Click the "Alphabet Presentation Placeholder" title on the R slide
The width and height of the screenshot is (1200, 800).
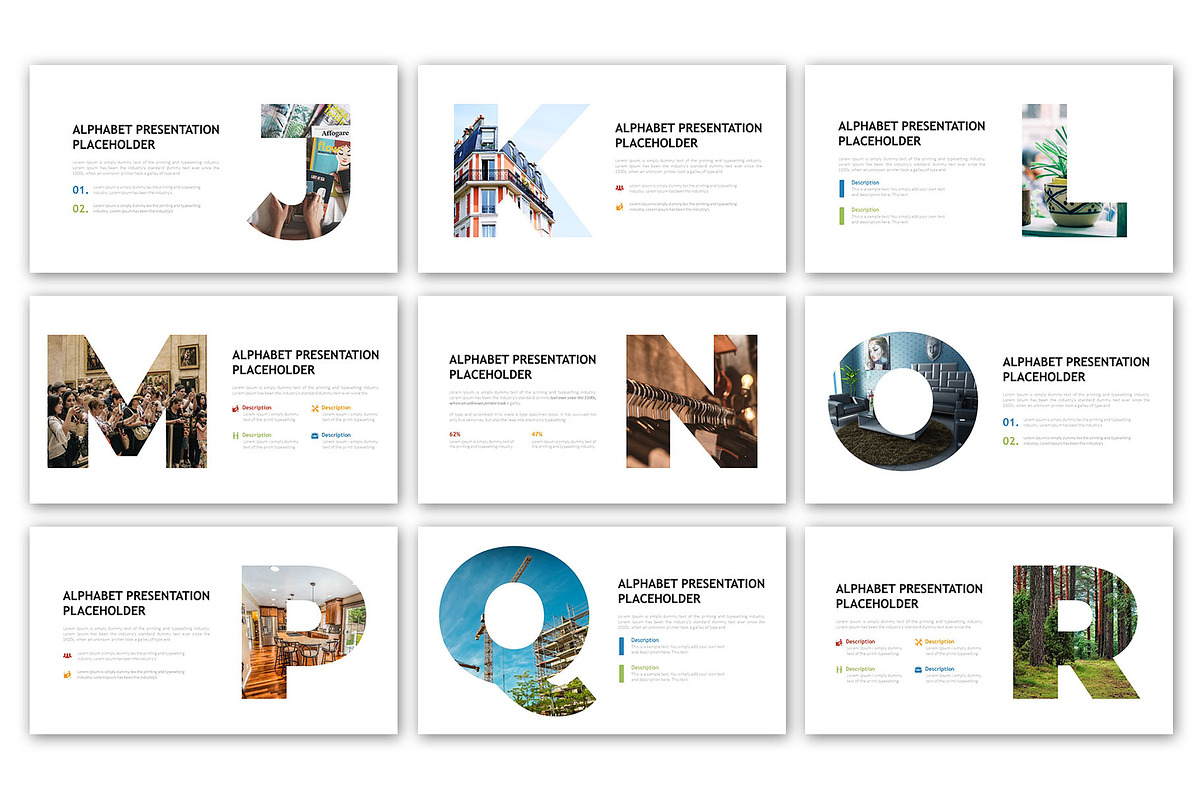(910, 596)
